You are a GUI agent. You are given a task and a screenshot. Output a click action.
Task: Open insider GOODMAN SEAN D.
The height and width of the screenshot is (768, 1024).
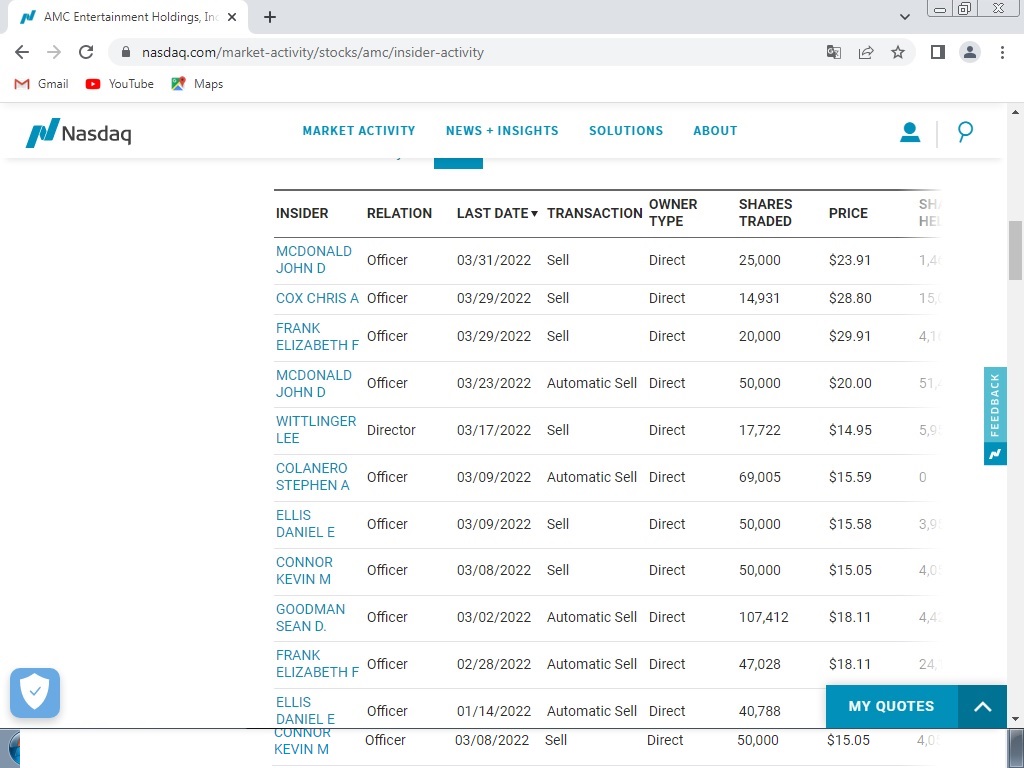pyautogui.click(x=310, y=617)
